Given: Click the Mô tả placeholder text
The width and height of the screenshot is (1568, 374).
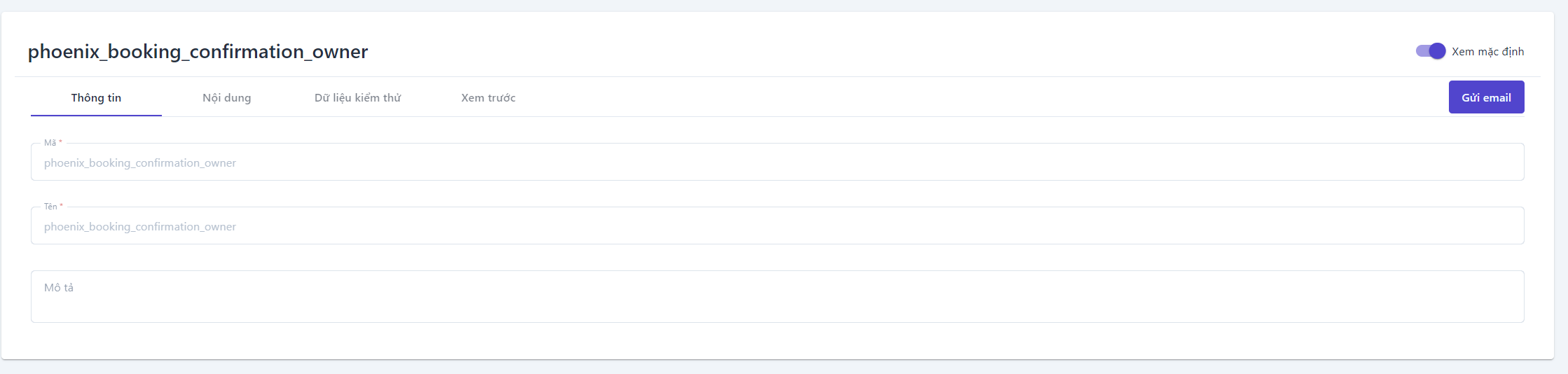Looking at the screenshot, I should pos(59,288).
